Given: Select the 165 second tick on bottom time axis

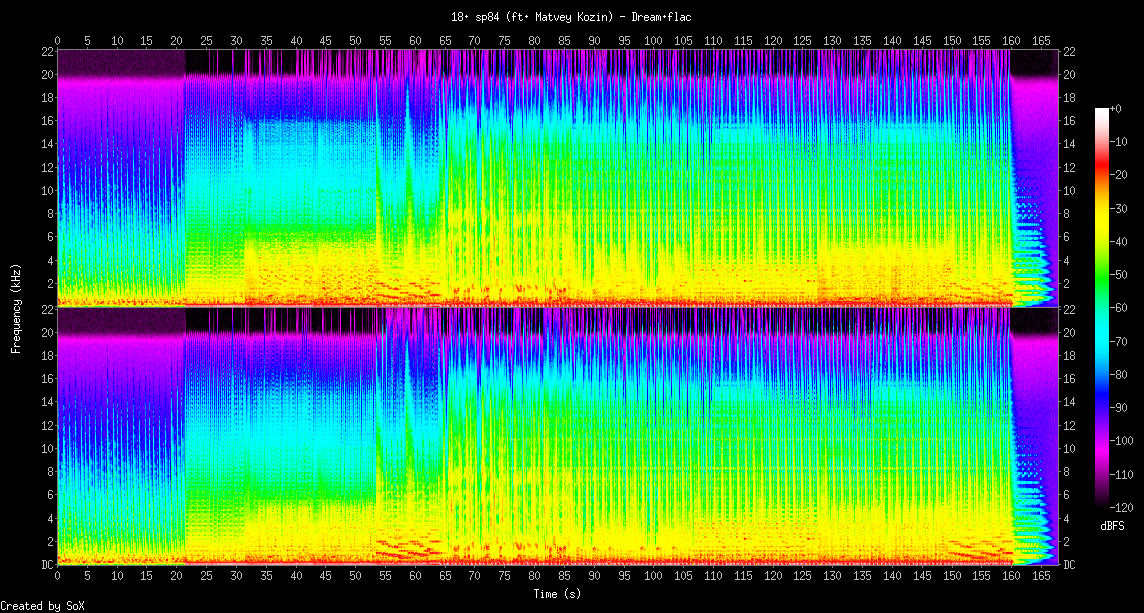Looking at the screenshot, I should [x=1041, y=577].
